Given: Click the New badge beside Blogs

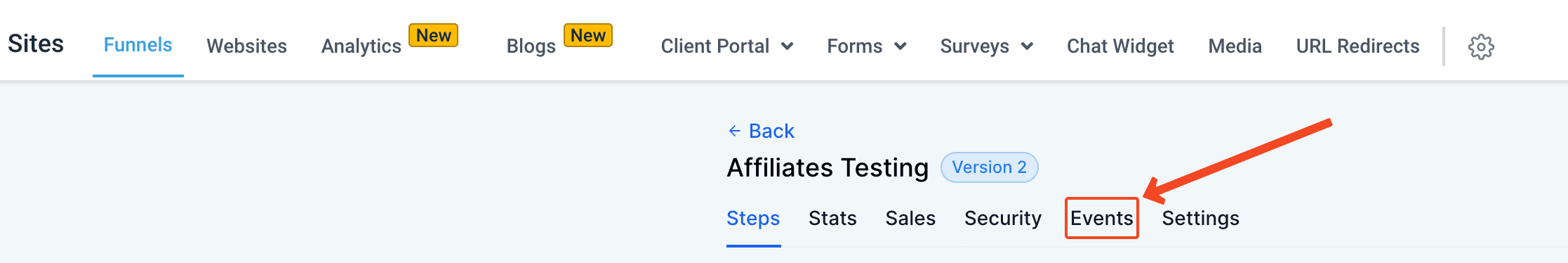Looking at the screenshot, I should [x=588, y=35].
